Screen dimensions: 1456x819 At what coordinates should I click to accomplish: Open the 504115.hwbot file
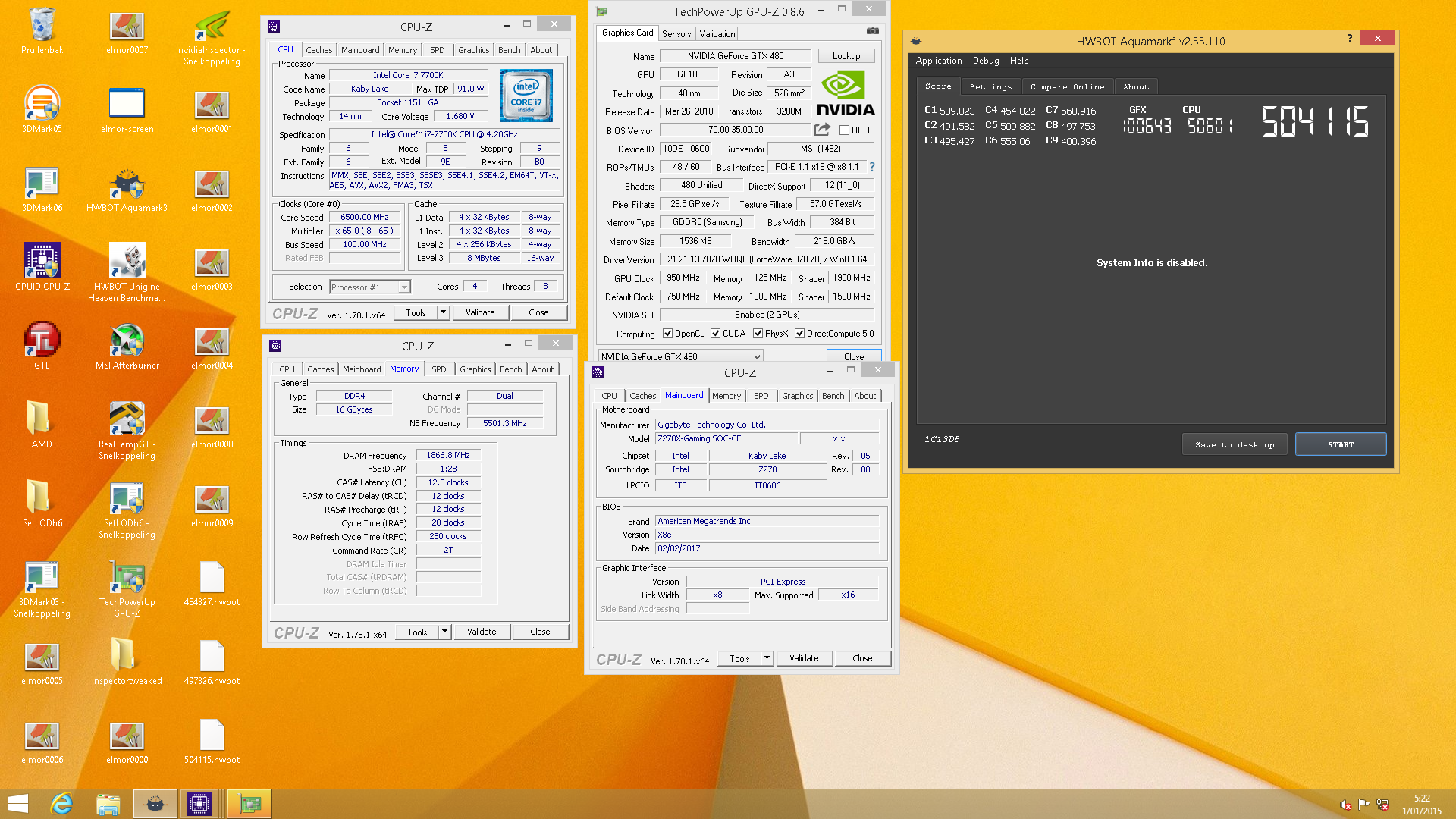click(x=212, y=741)
